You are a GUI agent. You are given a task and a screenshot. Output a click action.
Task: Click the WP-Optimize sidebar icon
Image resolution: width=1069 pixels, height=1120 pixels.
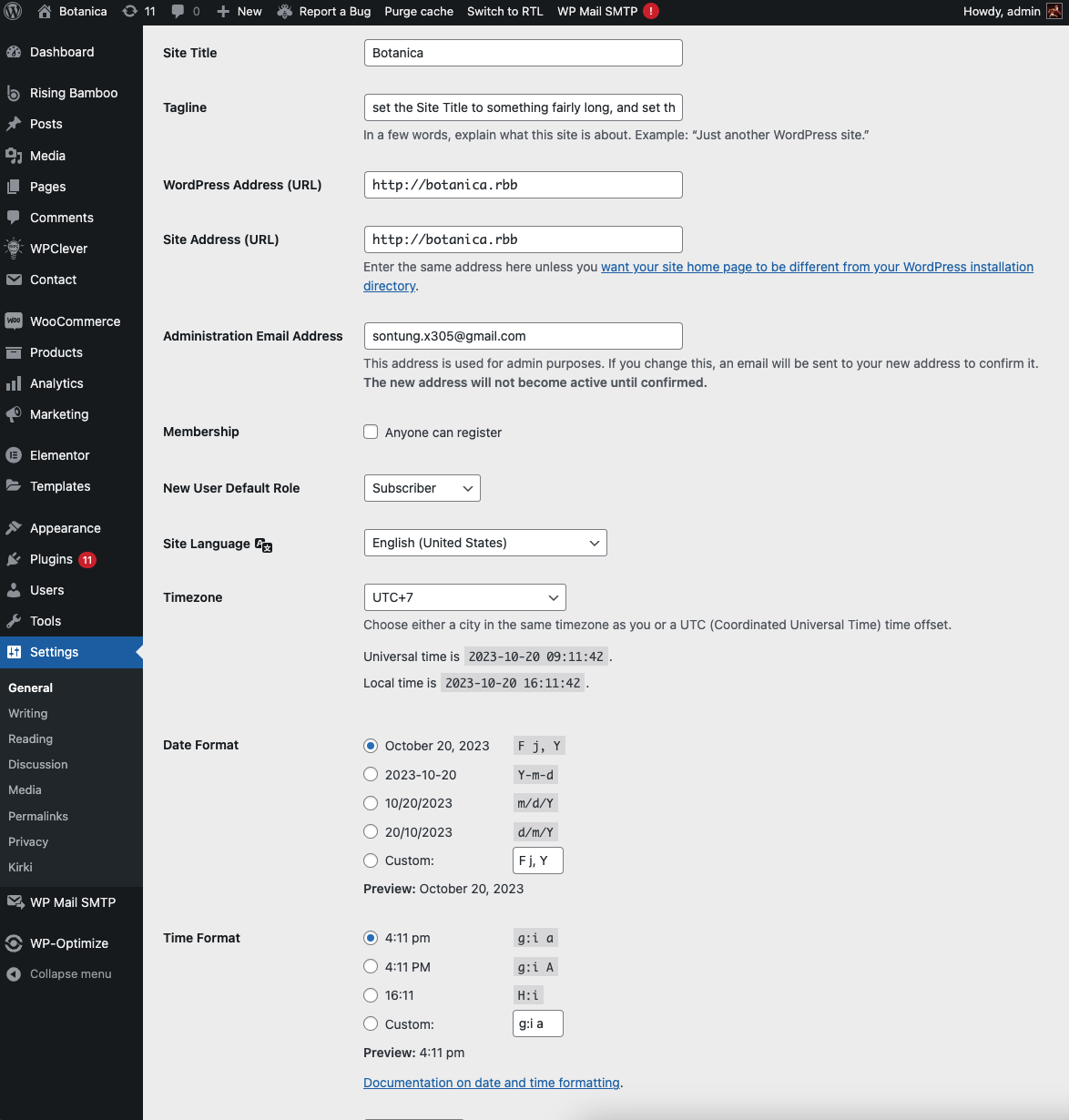pos(14,943)
